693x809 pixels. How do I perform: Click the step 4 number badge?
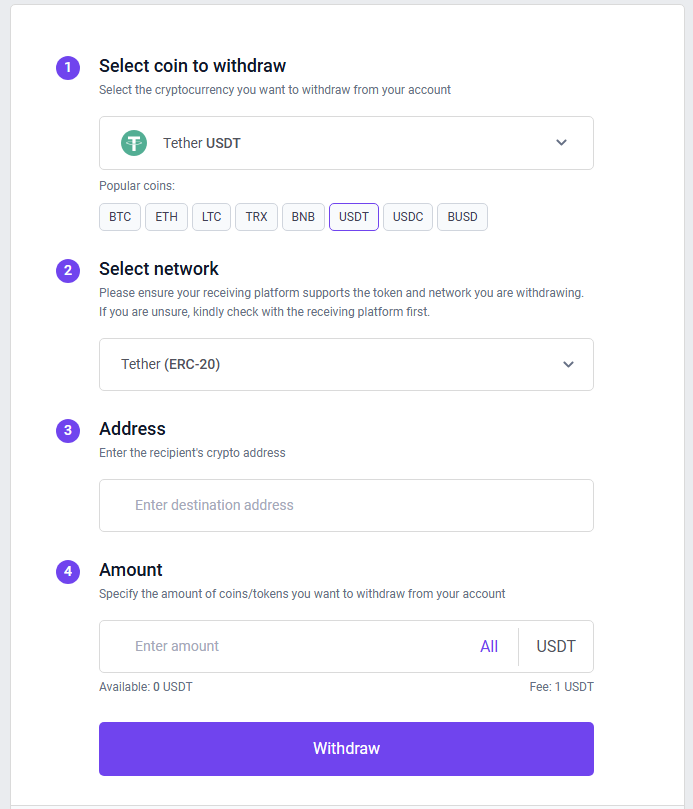coord(68,571)
